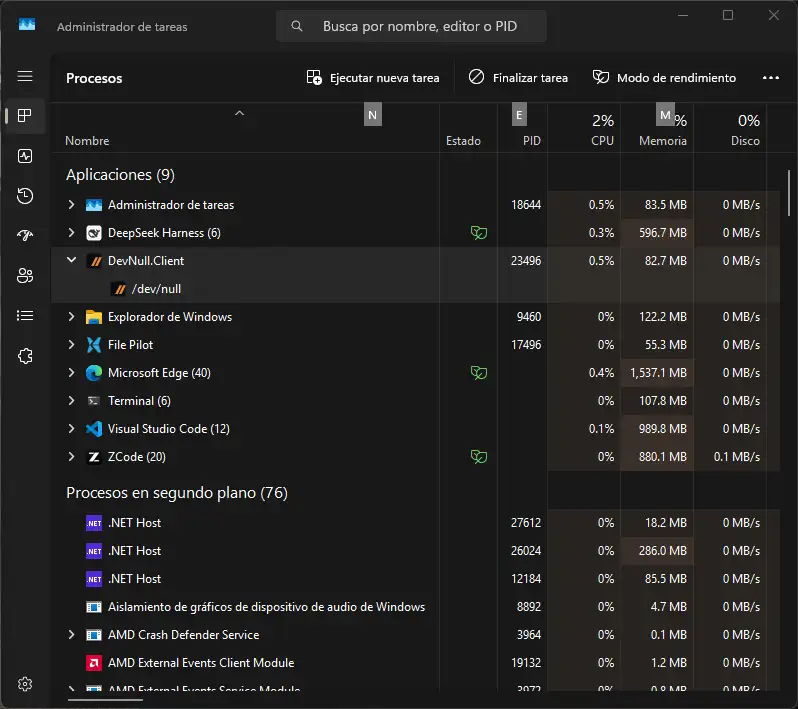This screenshot has width=798, height=709.
Task: Open the three-dot more options menu
Action: click(771, 78)
